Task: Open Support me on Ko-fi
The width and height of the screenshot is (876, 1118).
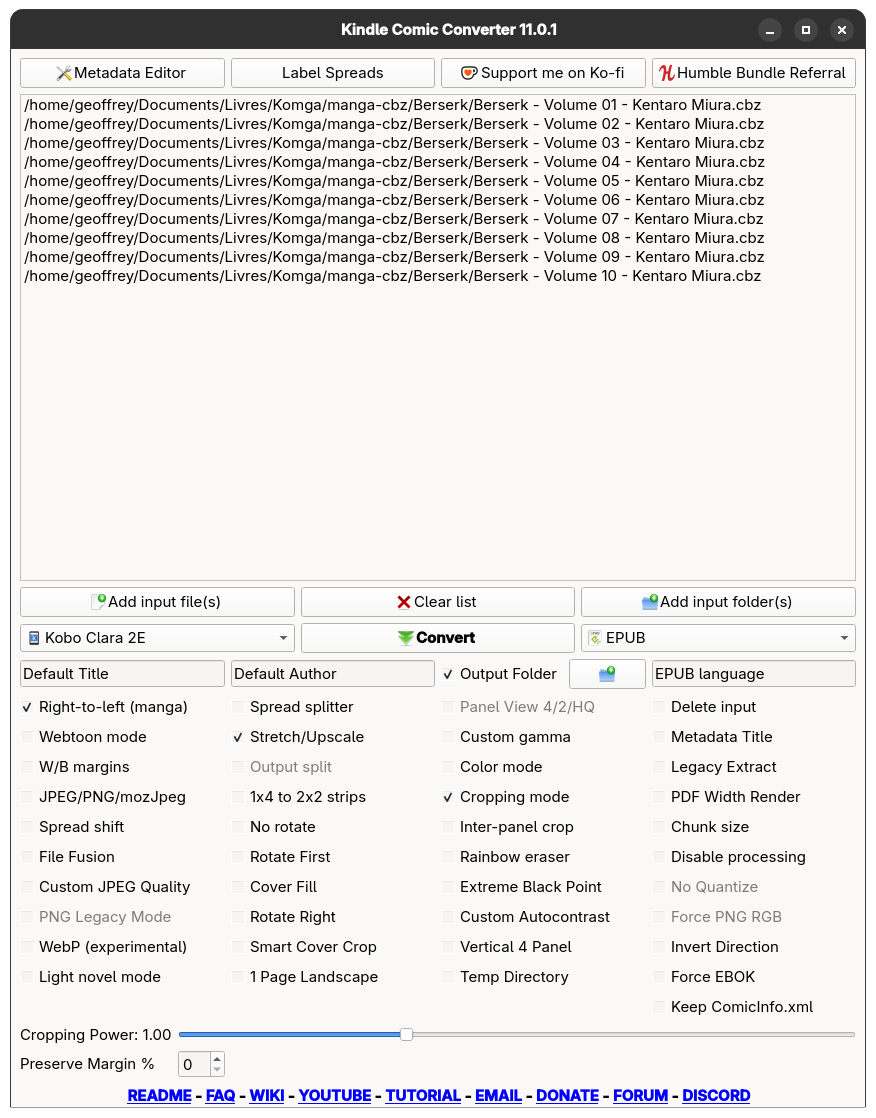Action: [543, 73]
